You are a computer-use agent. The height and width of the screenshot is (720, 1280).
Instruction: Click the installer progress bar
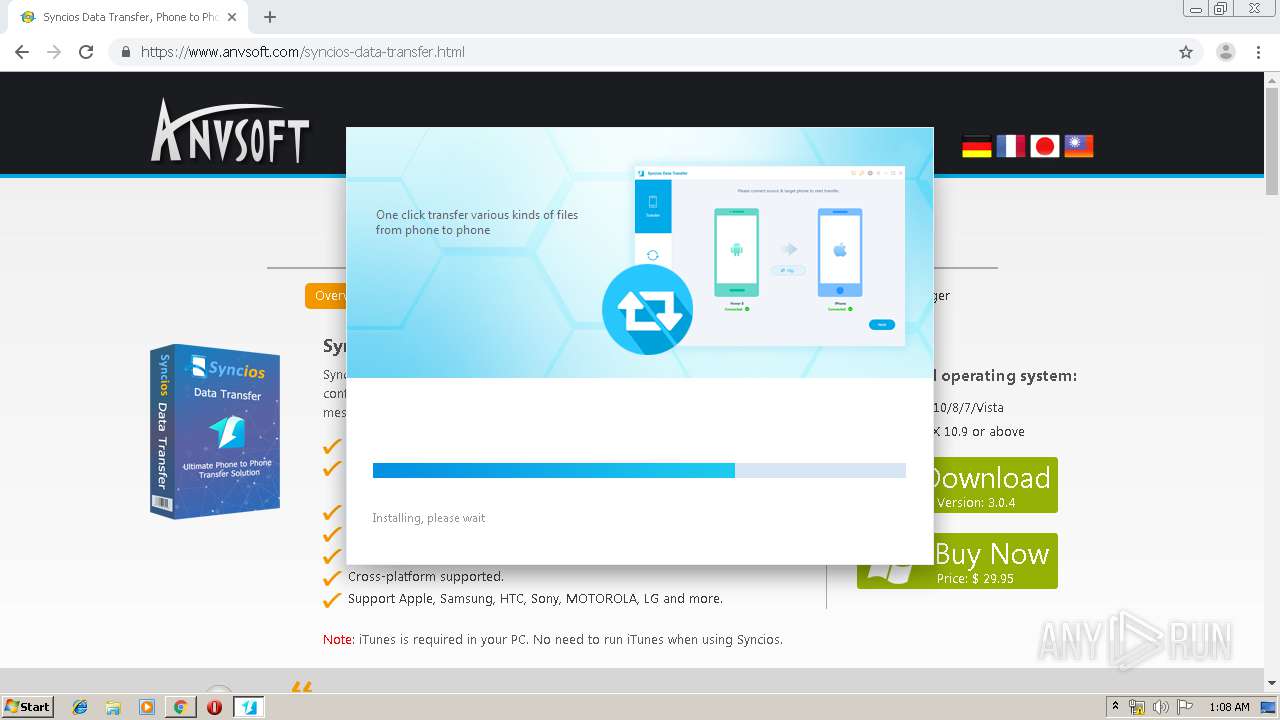pos(639,470)
